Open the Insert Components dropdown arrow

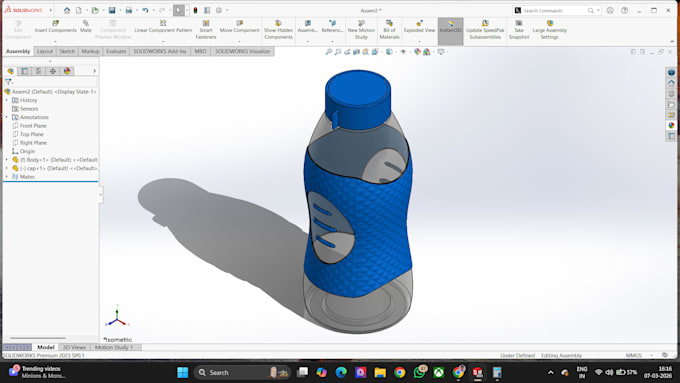[x=55, y=41]
